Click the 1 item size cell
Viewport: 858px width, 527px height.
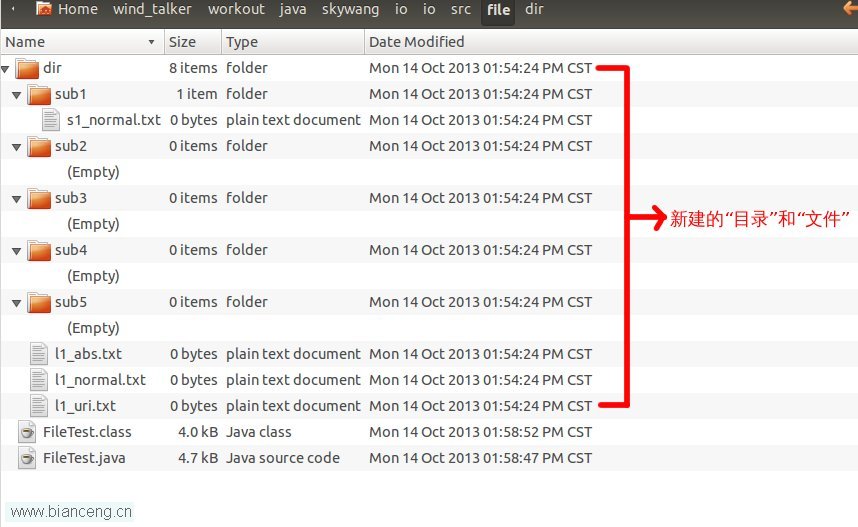click(x=197, y=94)
